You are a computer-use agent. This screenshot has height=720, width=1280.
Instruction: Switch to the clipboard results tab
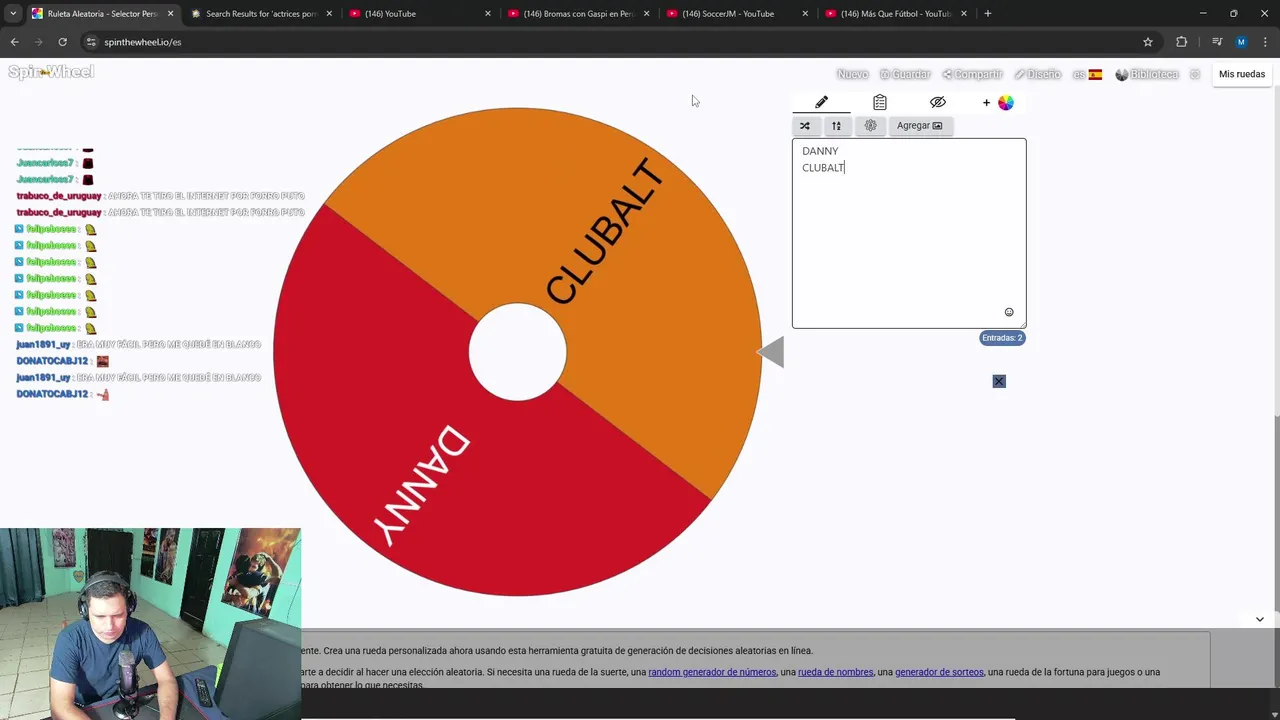coord(879,102)
